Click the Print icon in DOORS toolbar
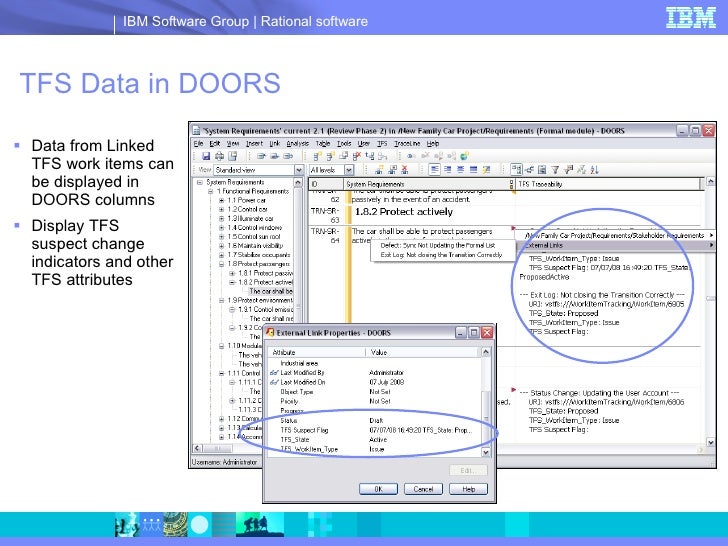The height and width of the screenshot is (546, 728). (219, 156)
